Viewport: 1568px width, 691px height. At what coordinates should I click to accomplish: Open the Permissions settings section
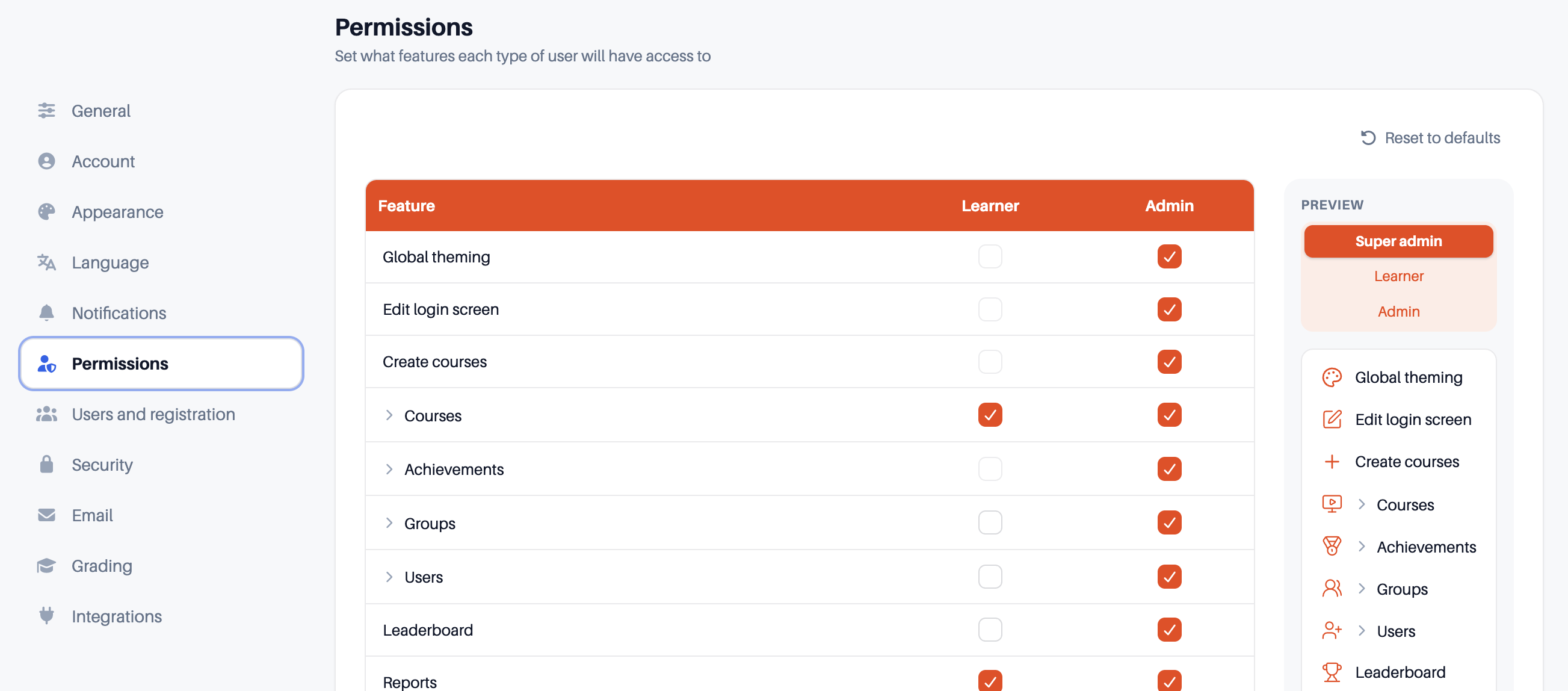(161, 364)
